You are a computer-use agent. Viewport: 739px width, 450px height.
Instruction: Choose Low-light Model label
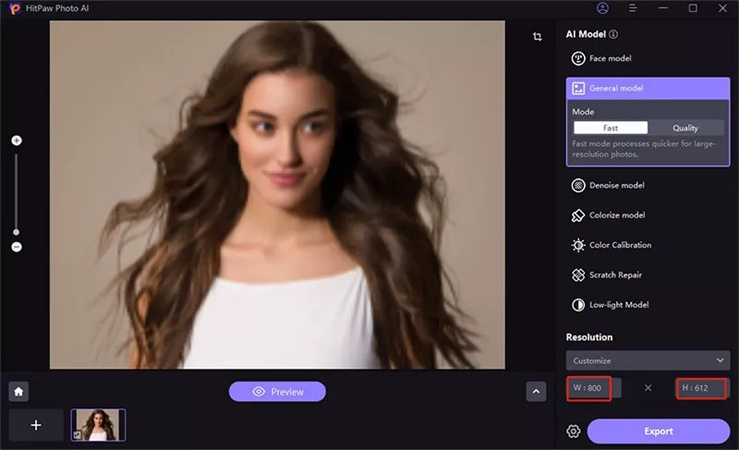click(x=619, y=305)
